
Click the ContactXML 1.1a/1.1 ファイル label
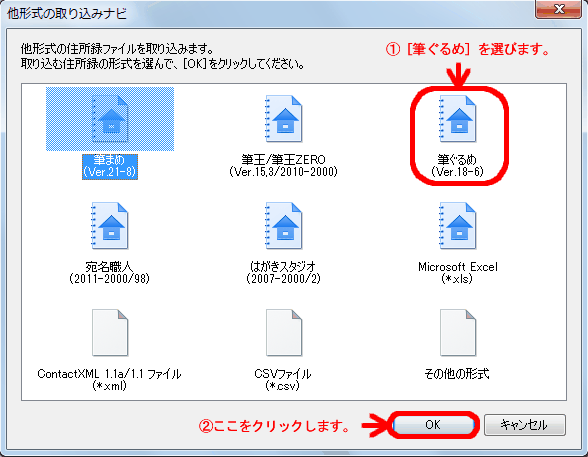click(110, 379)
